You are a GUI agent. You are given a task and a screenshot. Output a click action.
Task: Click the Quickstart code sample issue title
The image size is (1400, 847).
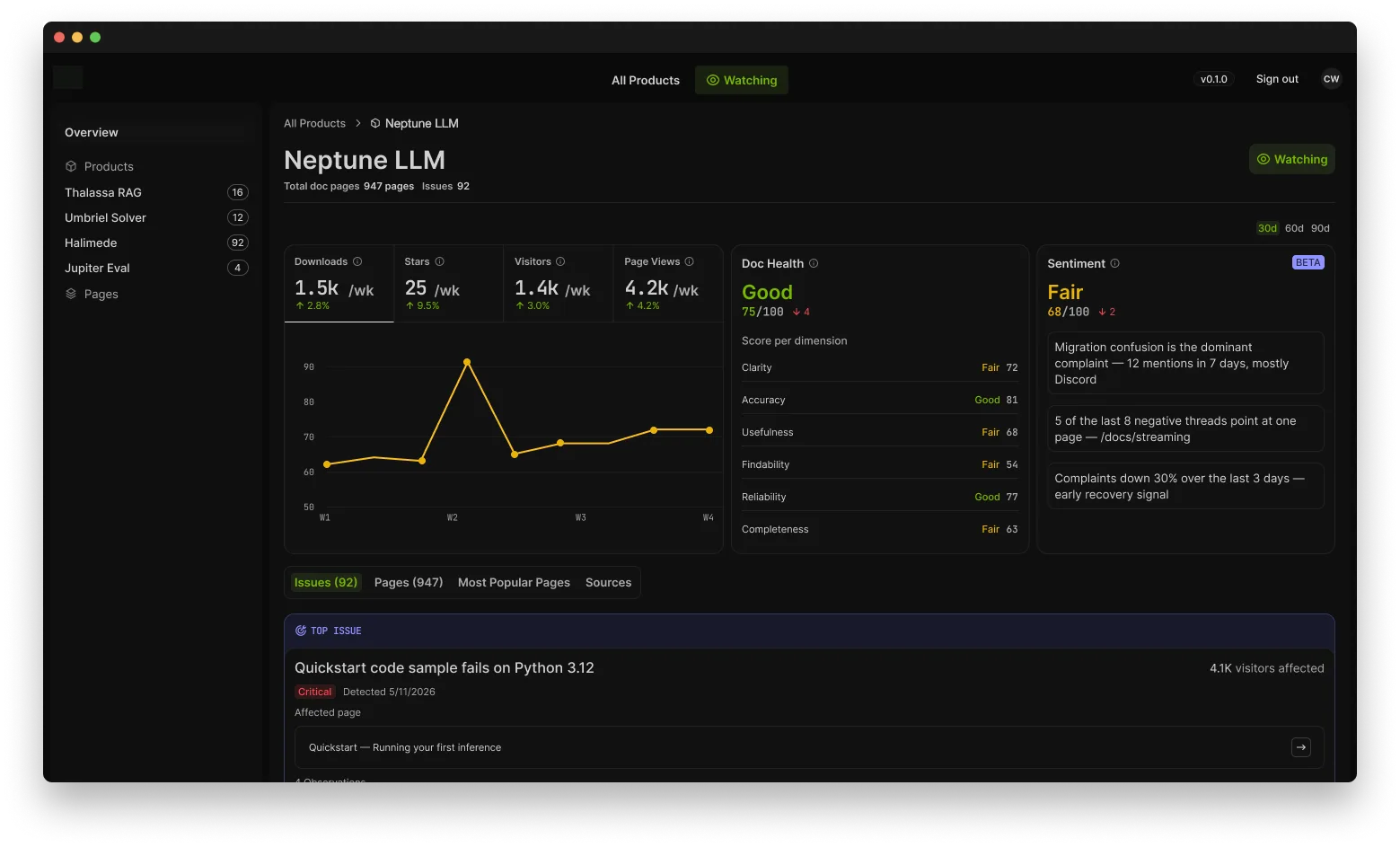pyautogui.click(x=445, y=667)
